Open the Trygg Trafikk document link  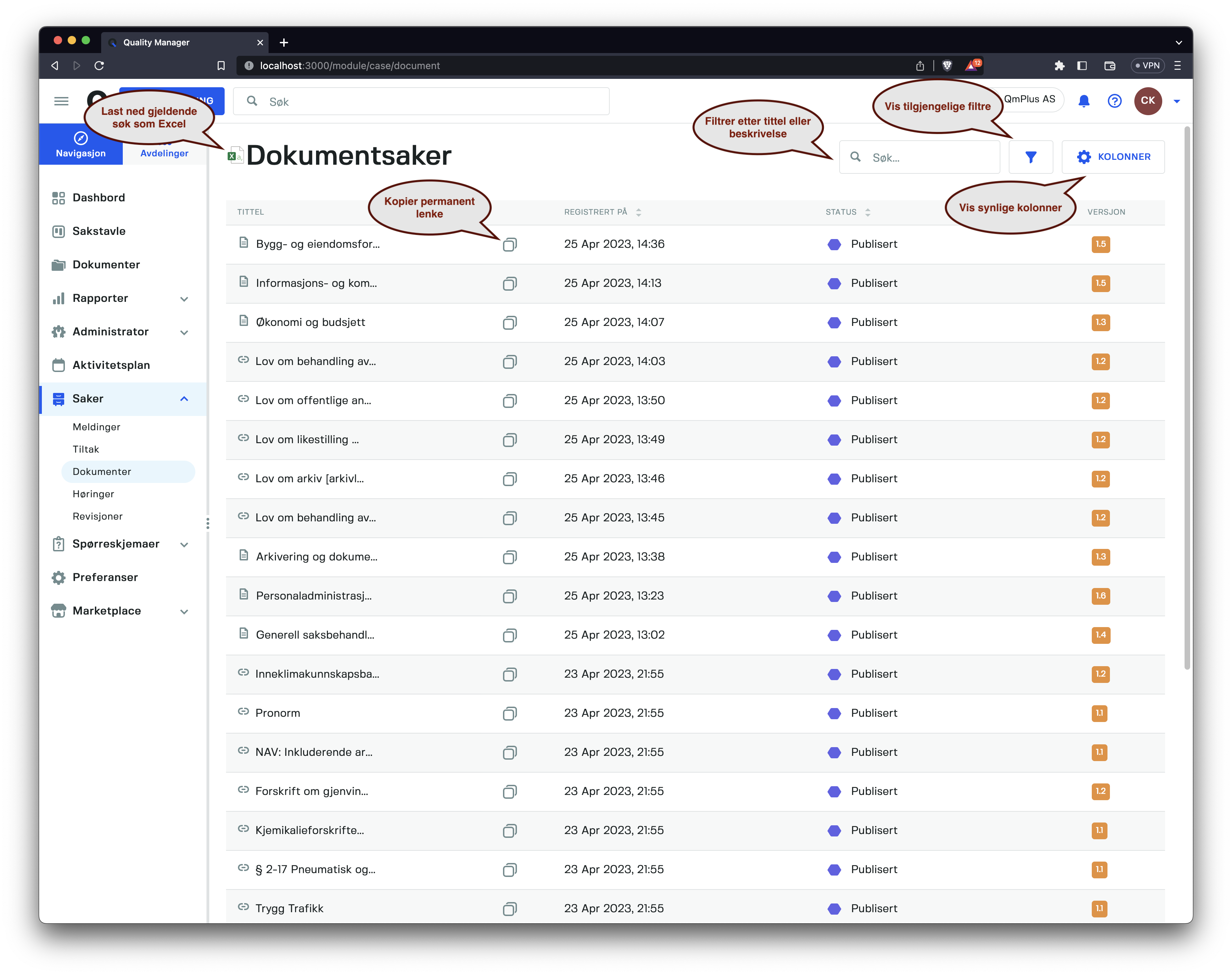[289, 909]
